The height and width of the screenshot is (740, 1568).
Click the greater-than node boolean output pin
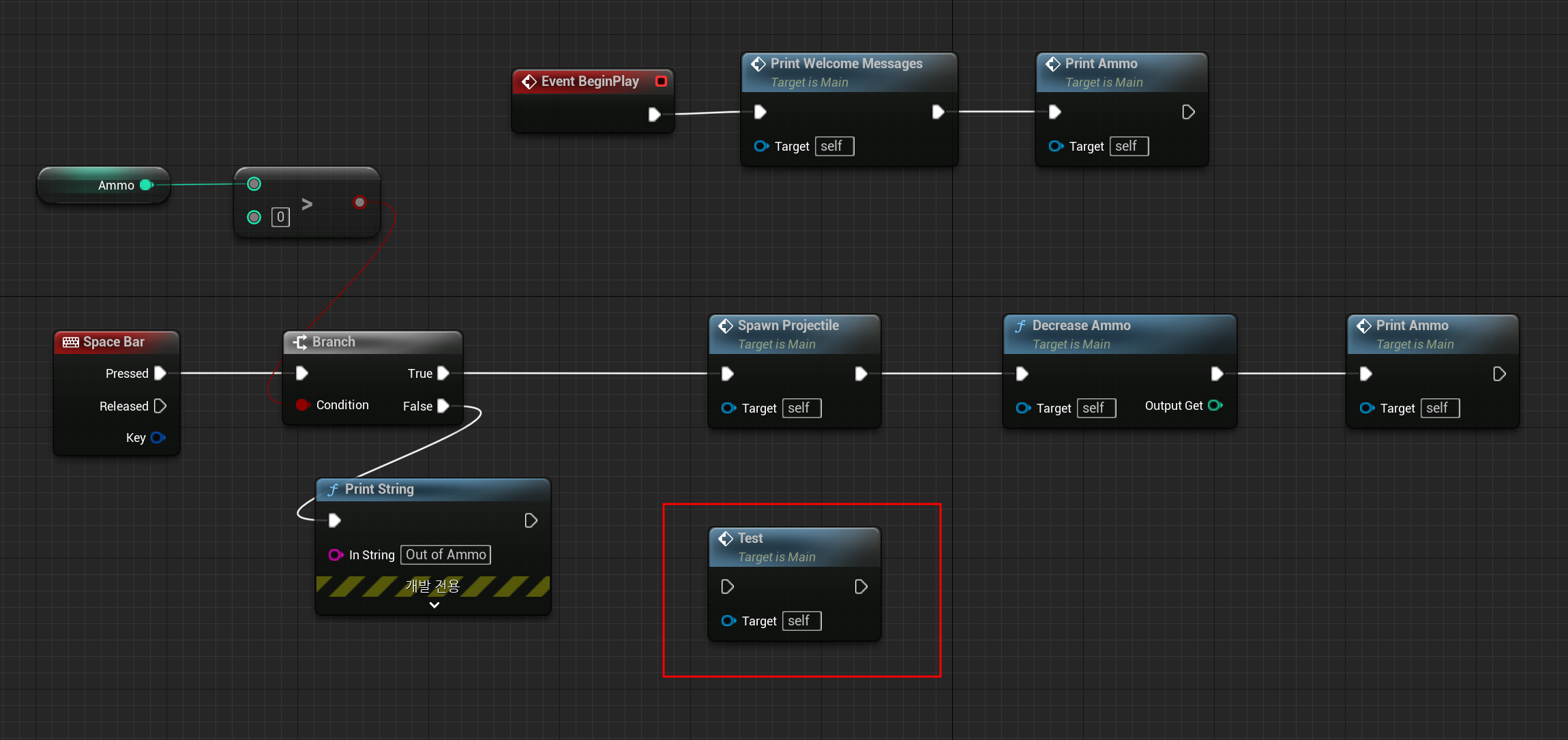[359, 202]
